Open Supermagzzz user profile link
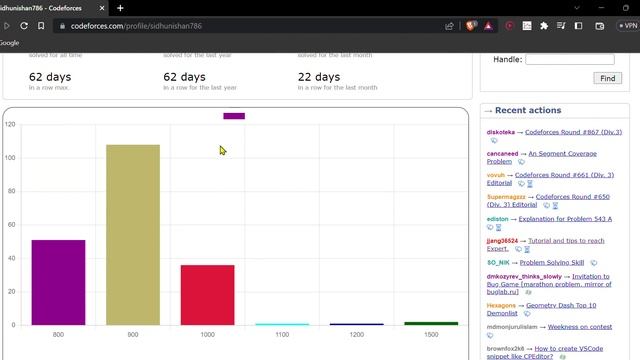Viewport: 640px width, 360px height. pos(506,197)
